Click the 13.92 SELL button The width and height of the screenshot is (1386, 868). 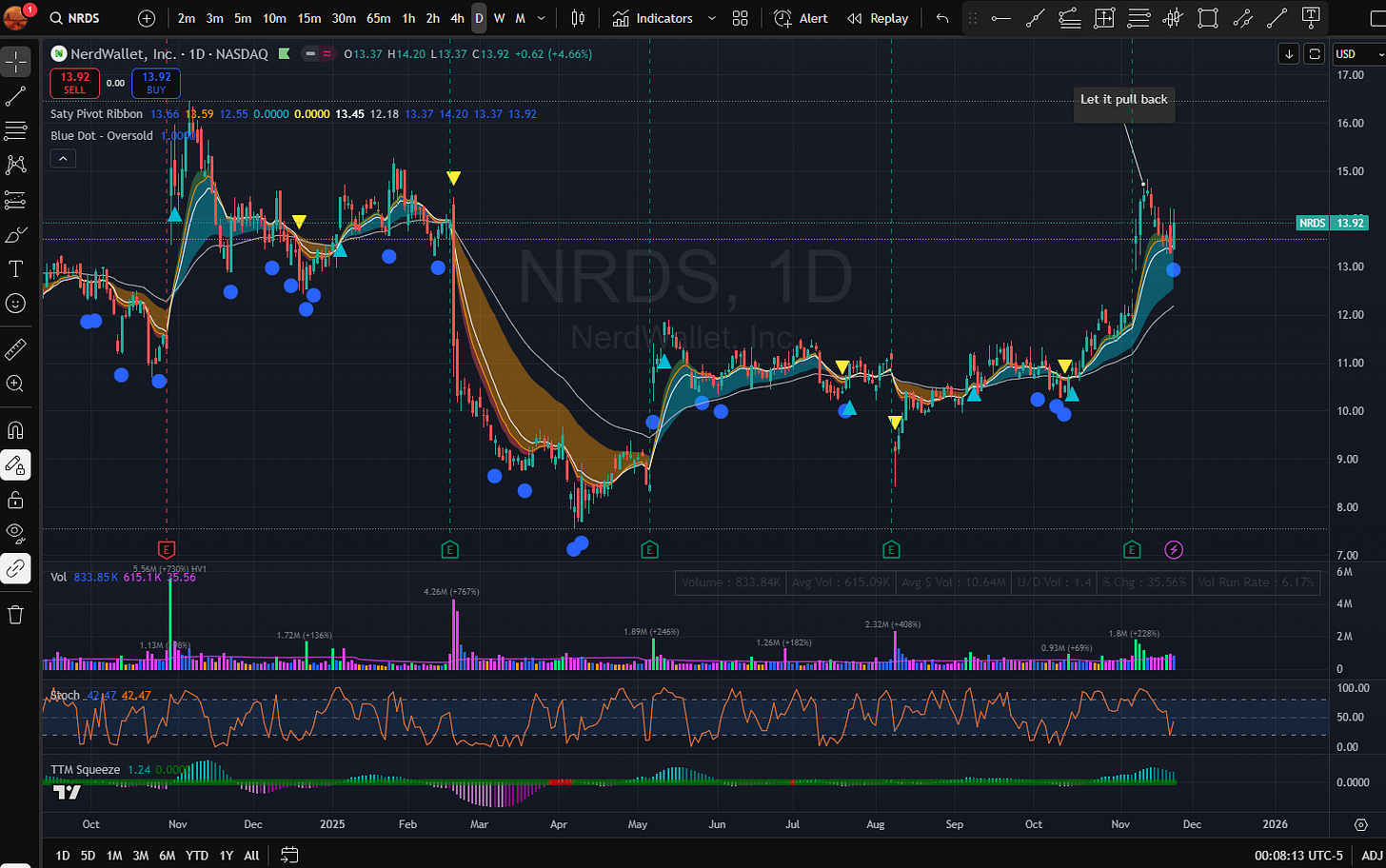pyautogui.click(x=74, y=83)
